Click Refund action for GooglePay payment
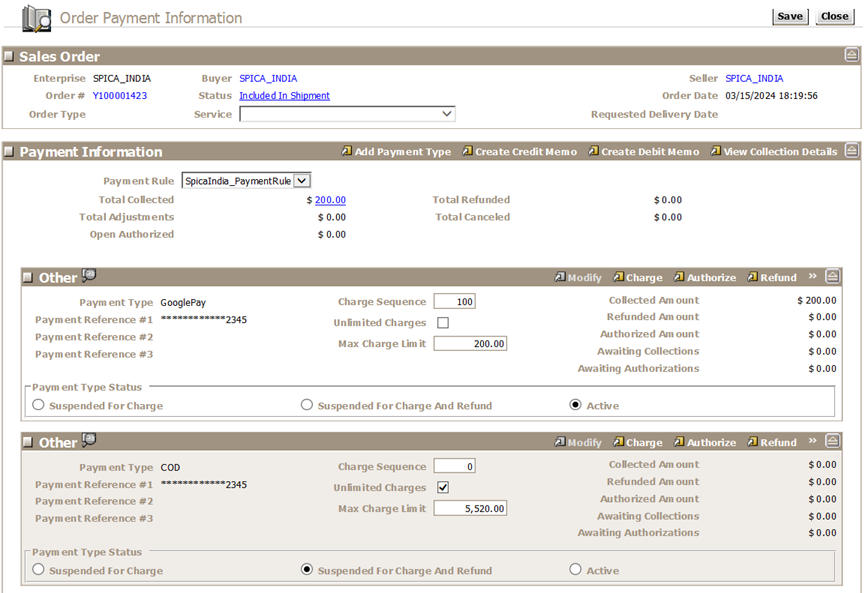Image resolution: width=865 pixels, height=593 pixels. [777, 278]
